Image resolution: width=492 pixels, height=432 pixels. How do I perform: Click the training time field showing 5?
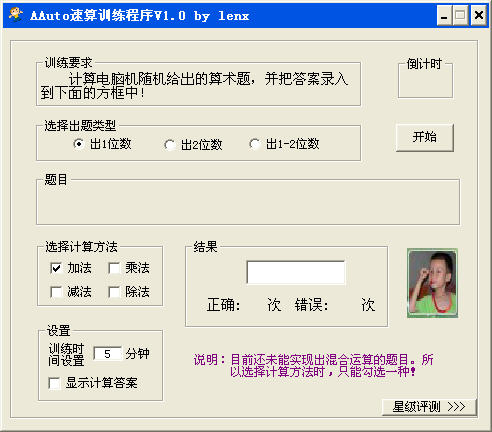point(107,354)
